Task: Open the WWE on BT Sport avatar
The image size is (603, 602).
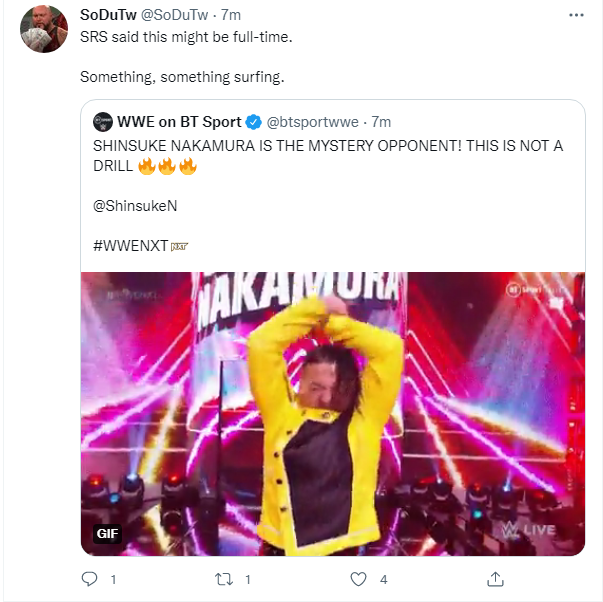Action: click(x=103, y=122)
